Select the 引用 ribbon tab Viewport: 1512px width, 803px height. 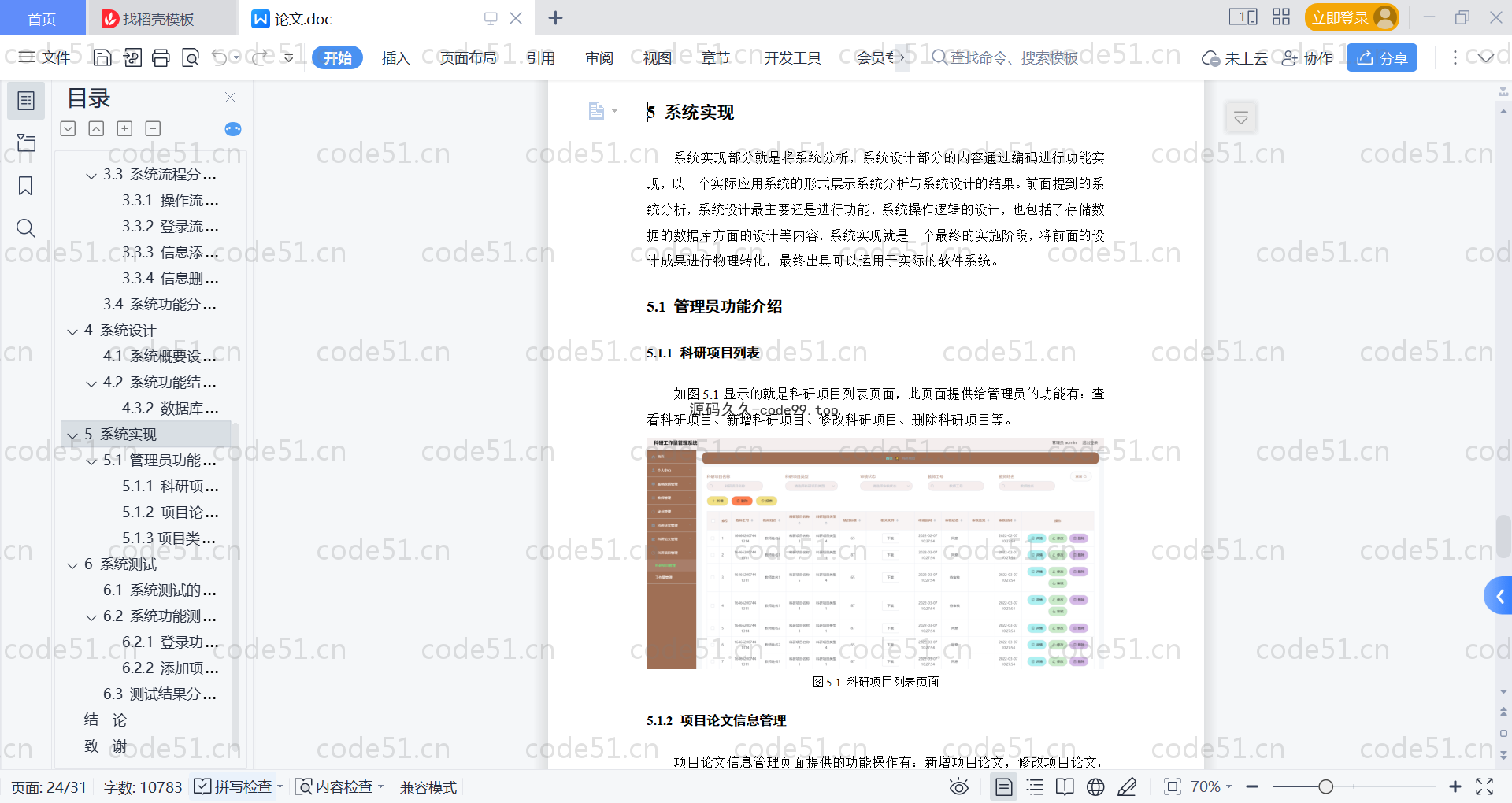tap(541, 57)
